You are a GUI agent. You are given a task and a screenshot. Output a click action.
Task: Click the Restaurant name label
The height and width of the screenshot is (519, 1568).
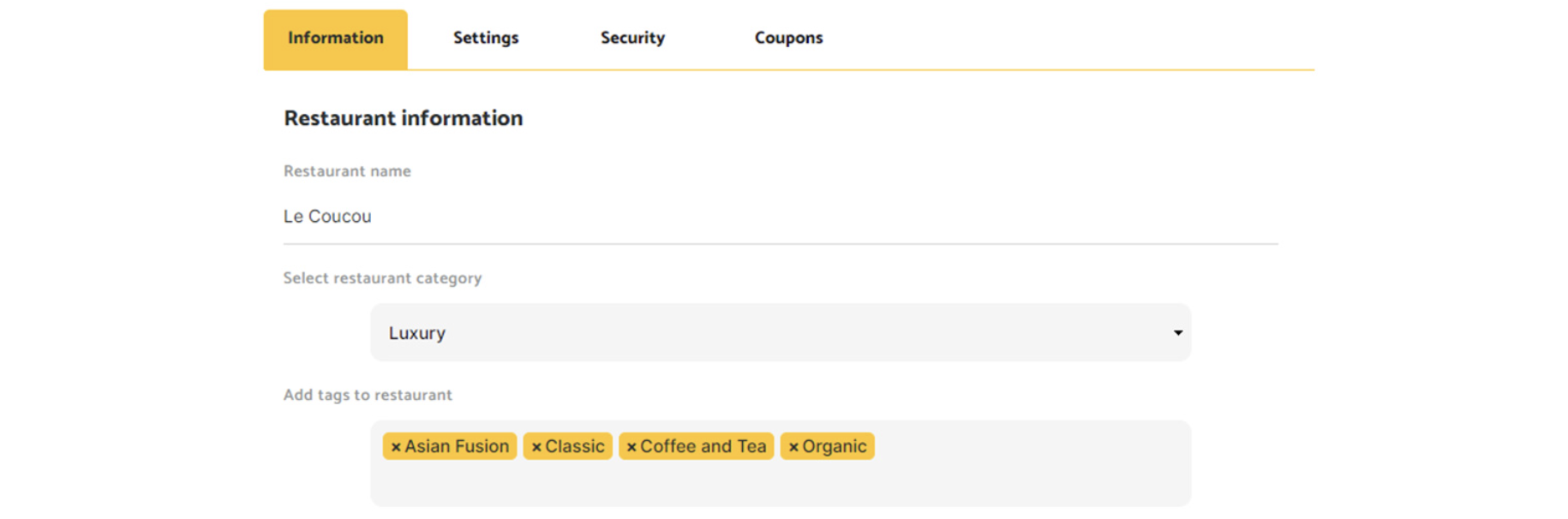(x=347, y=171)
